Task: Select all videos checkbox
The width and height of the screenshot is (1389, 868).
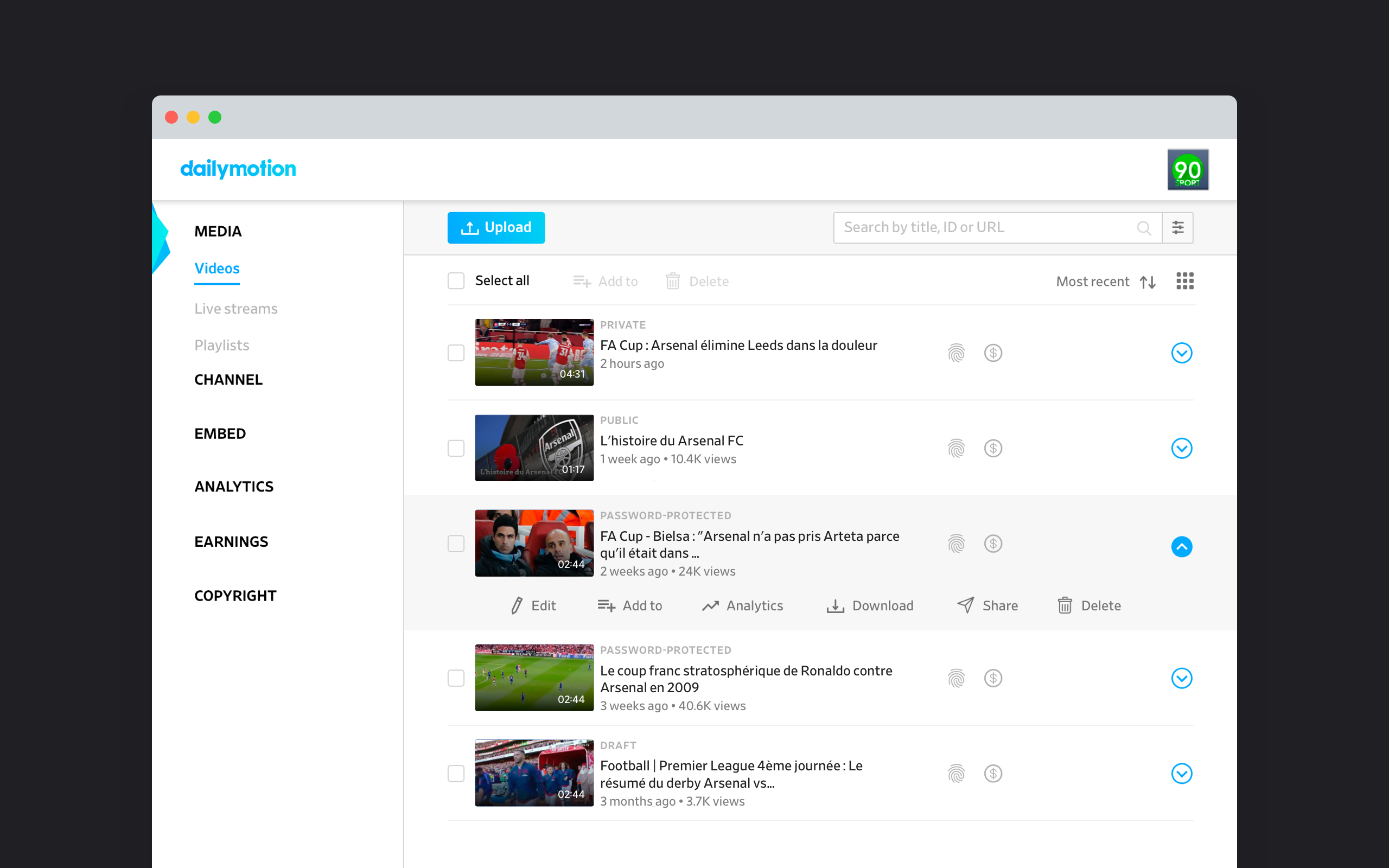Action: pos(456,280)
